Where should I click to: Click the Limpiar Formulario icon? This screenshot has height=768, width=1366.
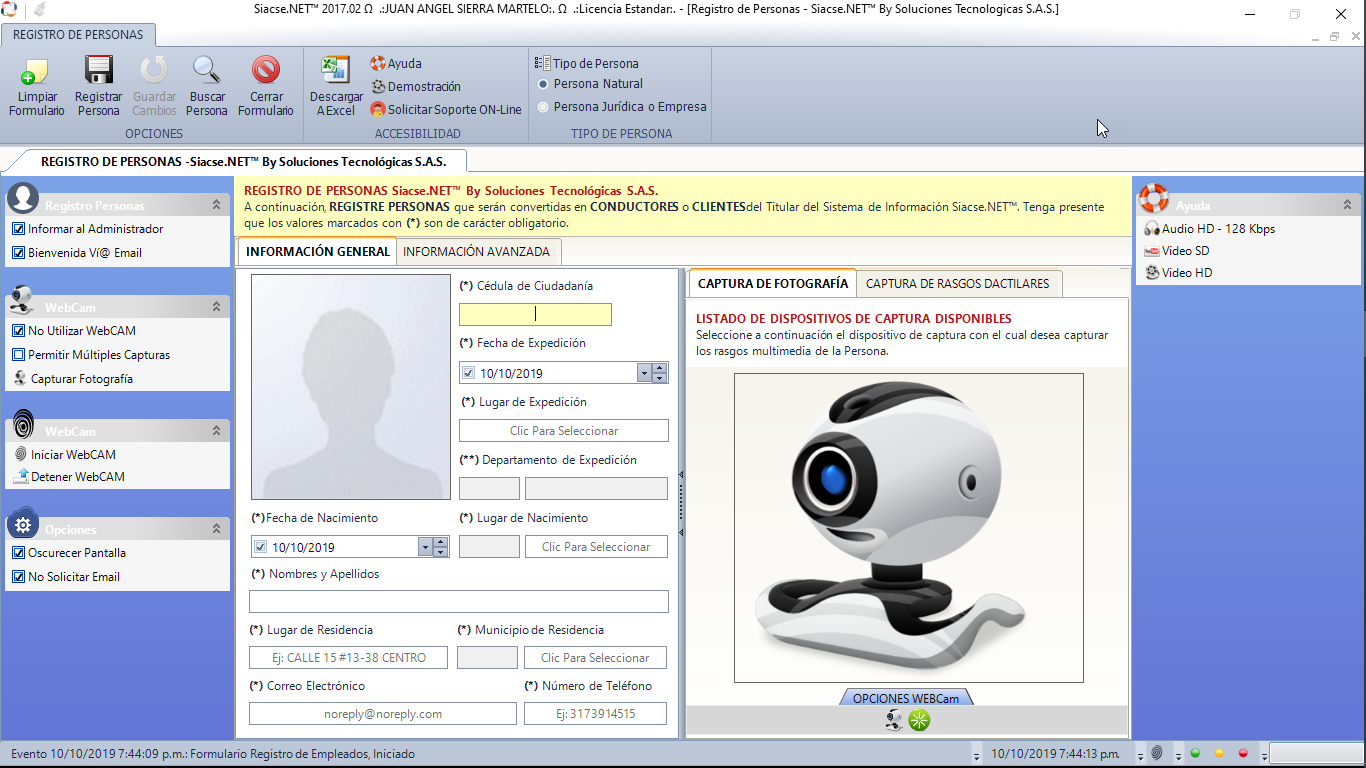pyautogui.click(x=36, y=71)
